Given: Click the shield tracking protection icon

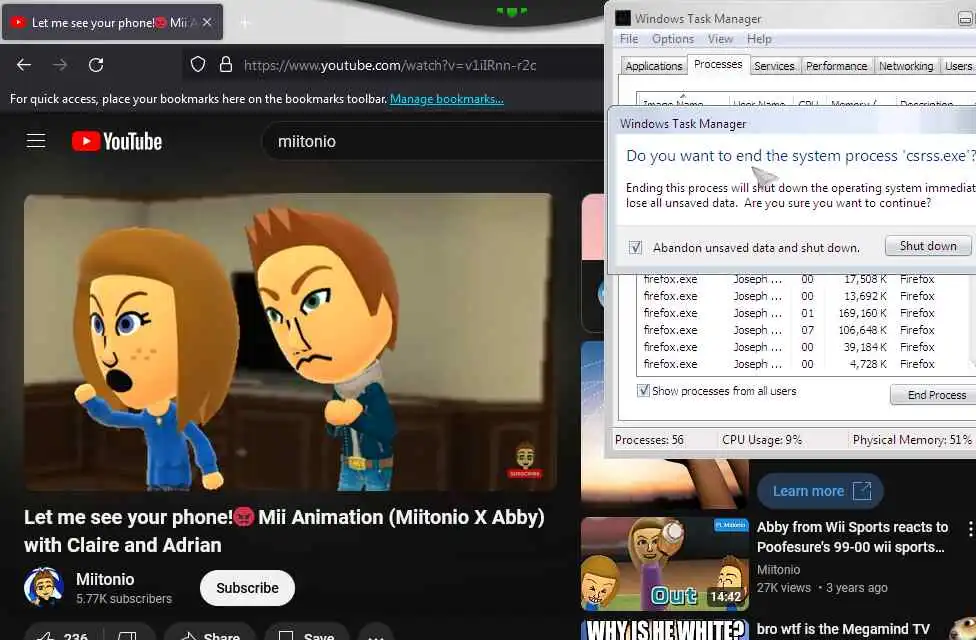Looking at the screenshot, I should (x=198, y=65).
